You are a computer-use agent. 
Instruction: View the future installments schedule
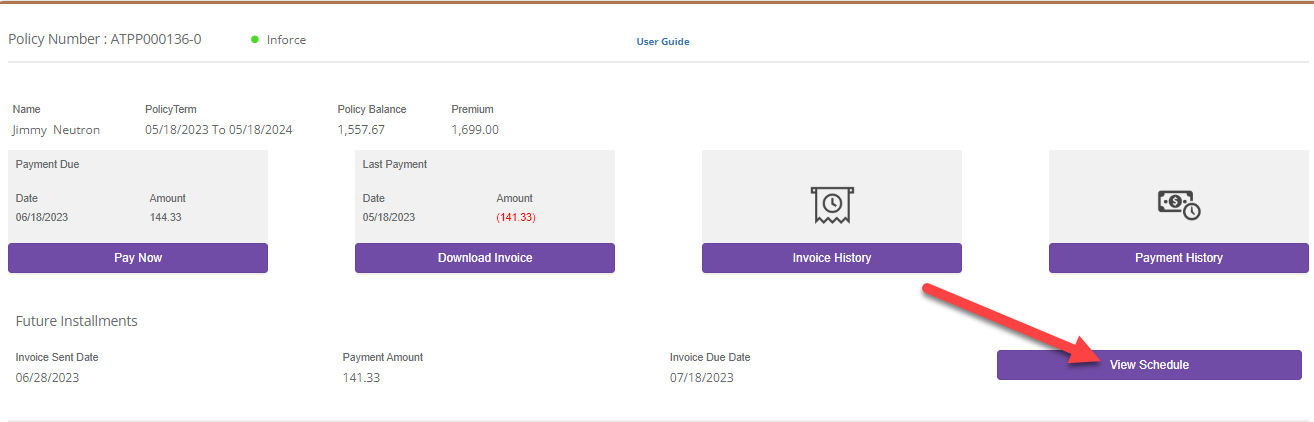click(x=1149, y=365)
